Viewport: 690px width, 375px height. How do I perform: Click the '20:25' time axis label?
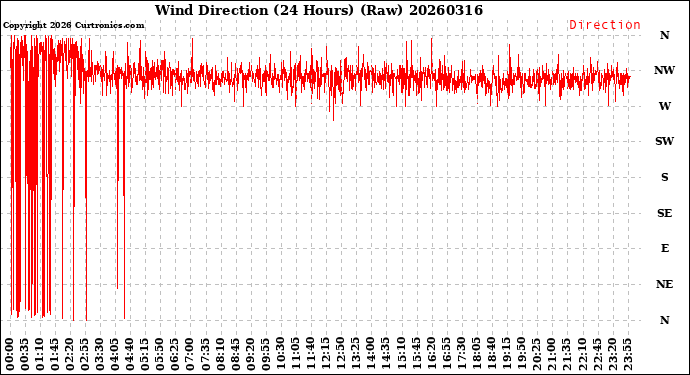click(x=536, y=354)
